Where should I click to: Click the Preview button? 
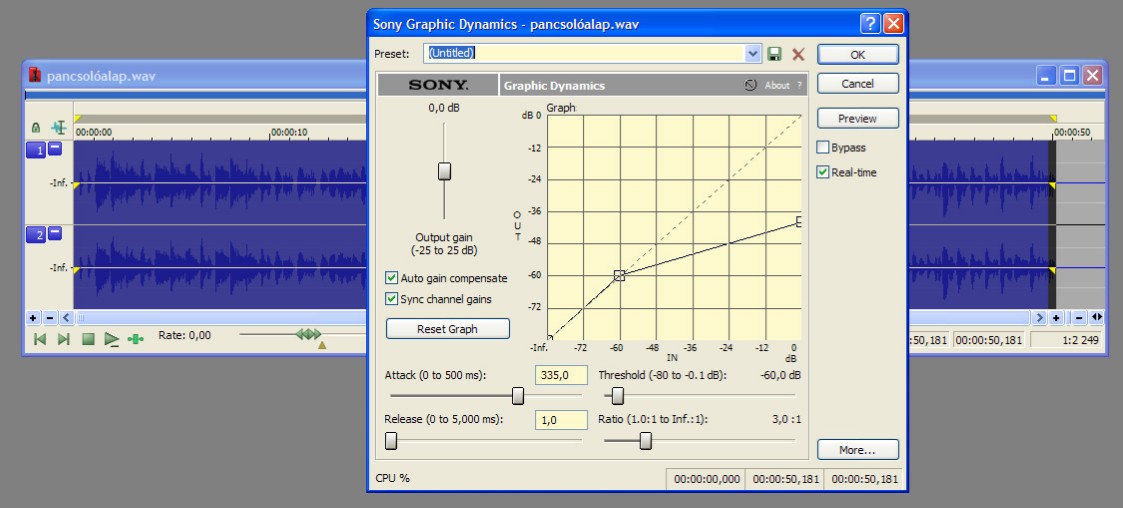(x=857, y=119)
